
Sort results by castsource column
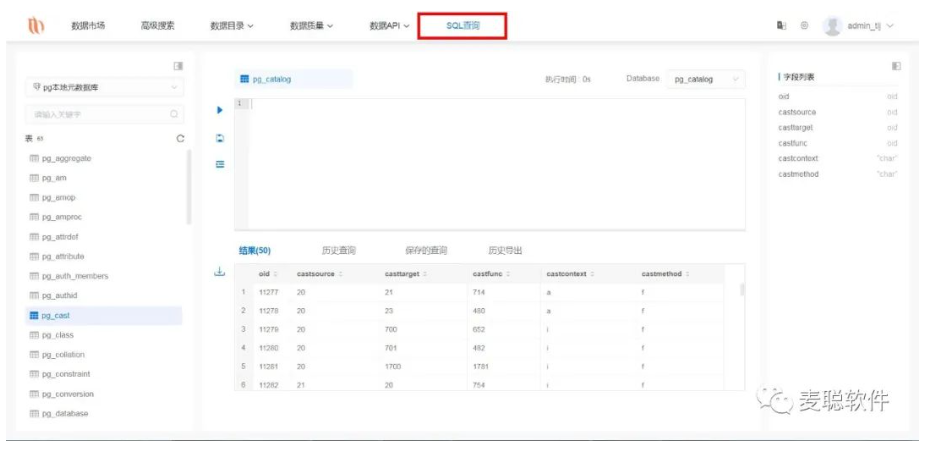click(x=319, y=273)
